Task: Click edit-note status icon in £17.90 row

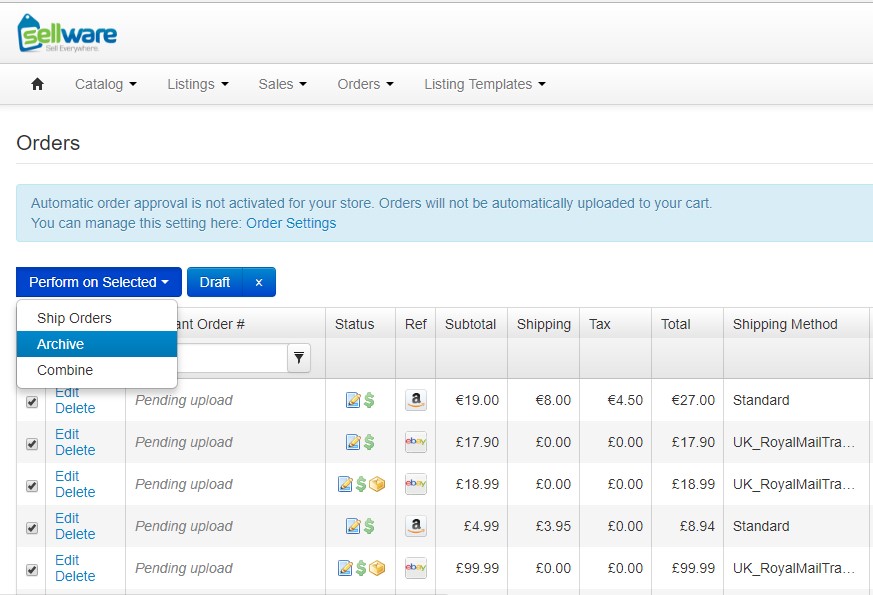Action: [353, 442]
